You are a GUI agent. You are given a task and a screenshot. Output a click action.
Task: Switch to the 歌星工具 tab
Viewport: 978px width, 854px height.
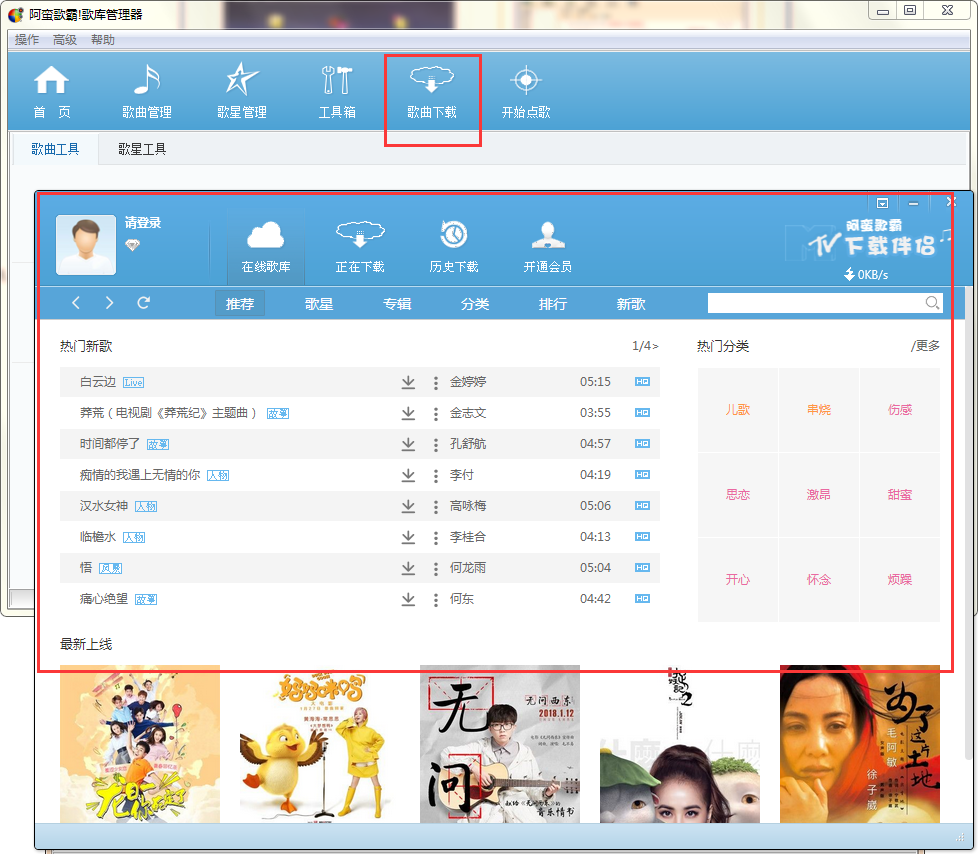click(x=142, y=149)
